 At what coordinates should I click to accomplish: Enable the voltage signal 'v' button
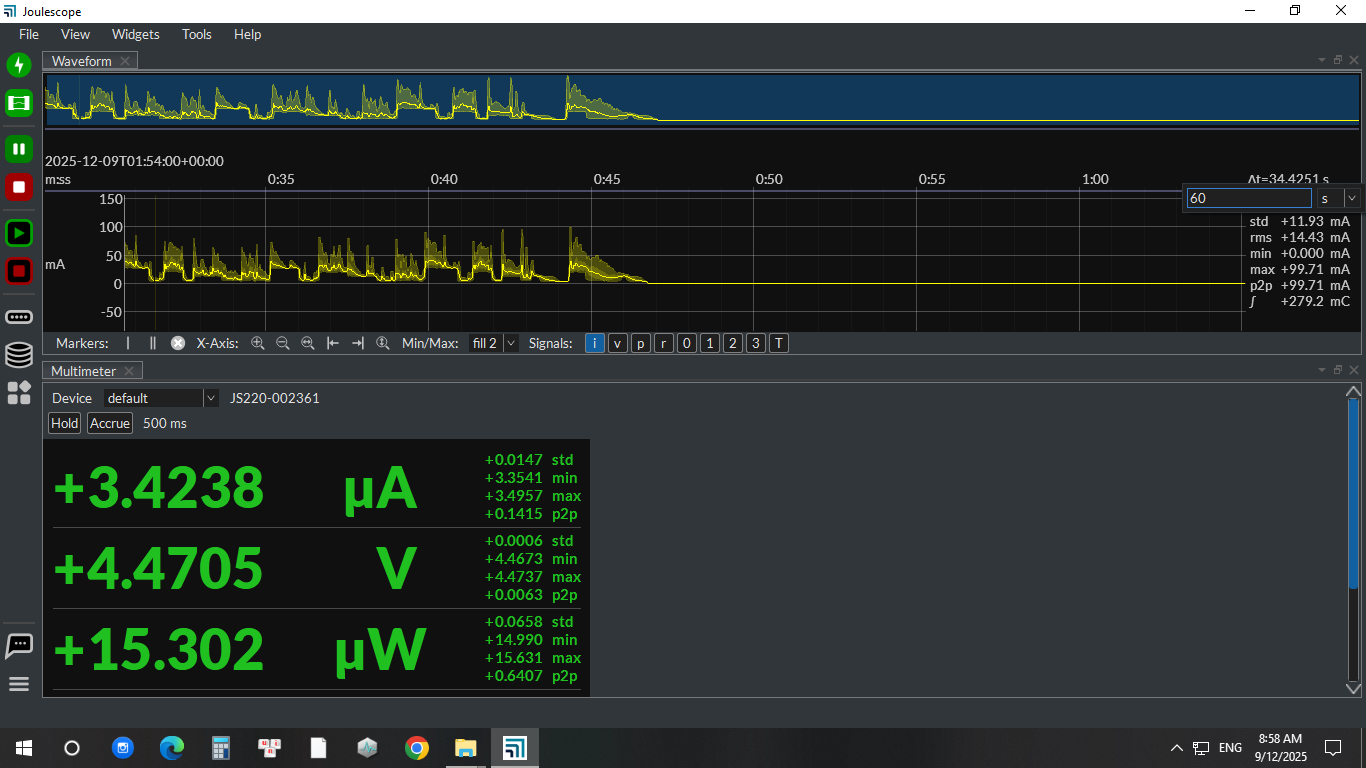tap(618, 343)
